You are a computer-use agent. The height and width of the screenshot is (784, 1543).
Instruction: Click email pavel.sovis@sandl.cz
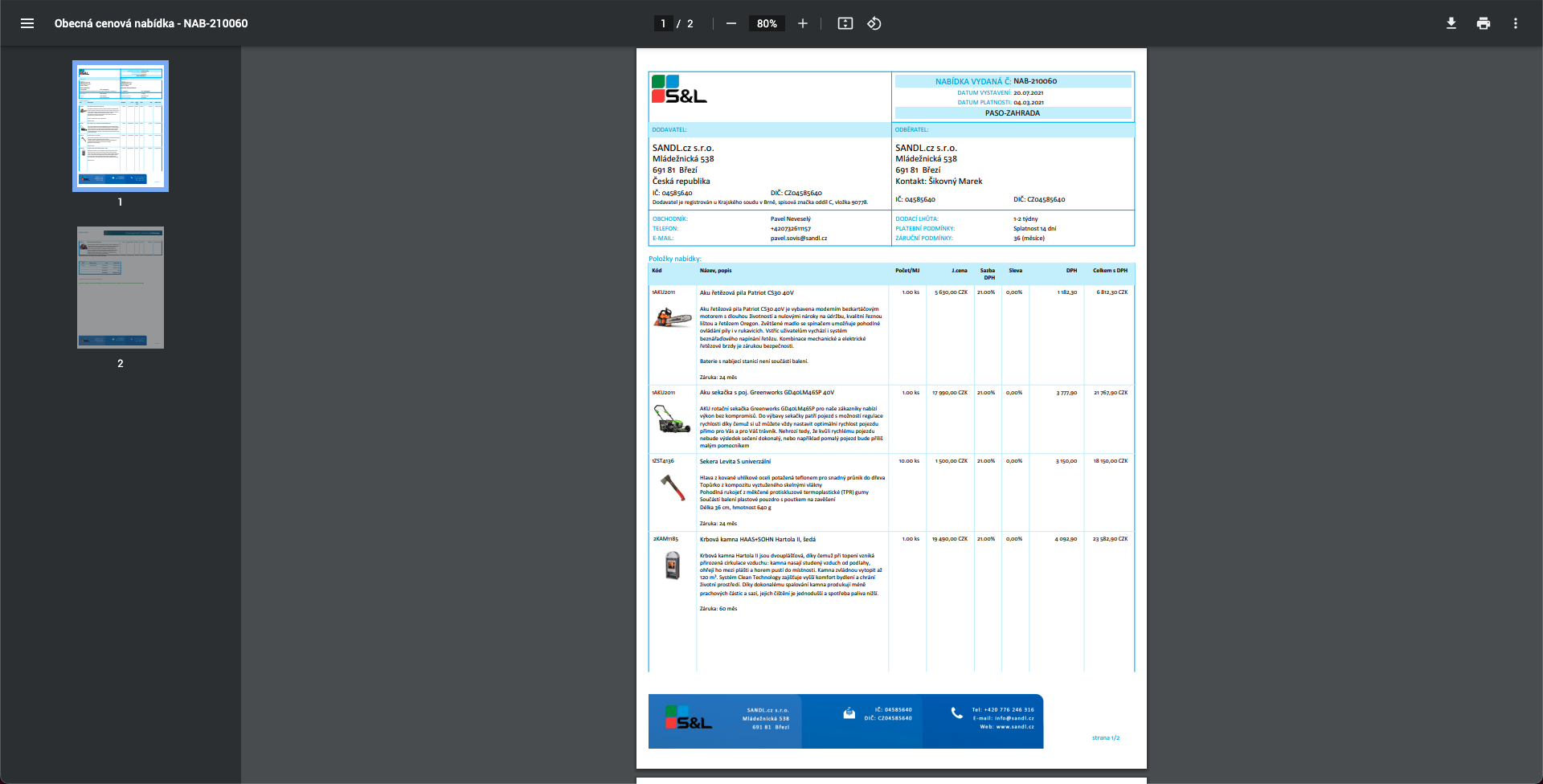click(x=799, y=239)
